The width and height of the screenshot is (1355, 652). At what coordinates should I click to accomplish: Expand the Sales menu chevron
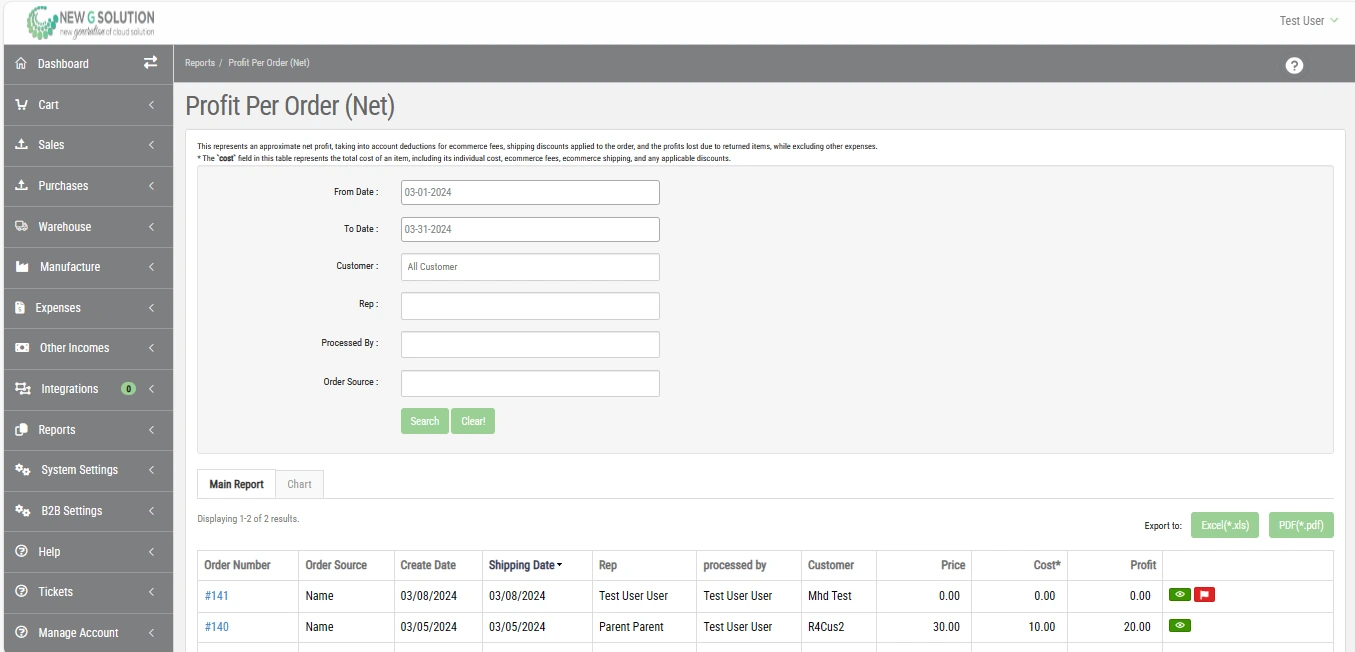click(151, 145)
